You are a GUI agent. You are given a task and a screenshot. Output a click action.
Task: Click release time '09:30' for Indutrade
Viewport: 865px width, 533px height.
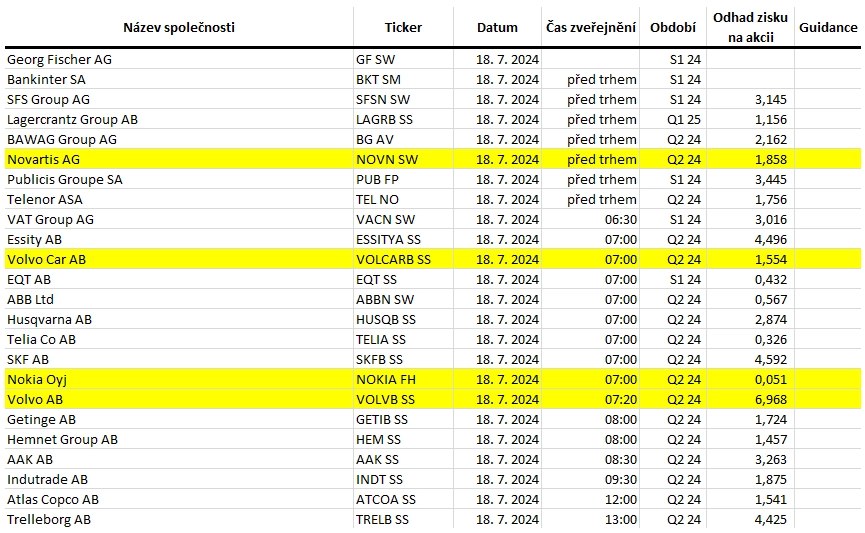pyautogui.click(x=621, y=479)
